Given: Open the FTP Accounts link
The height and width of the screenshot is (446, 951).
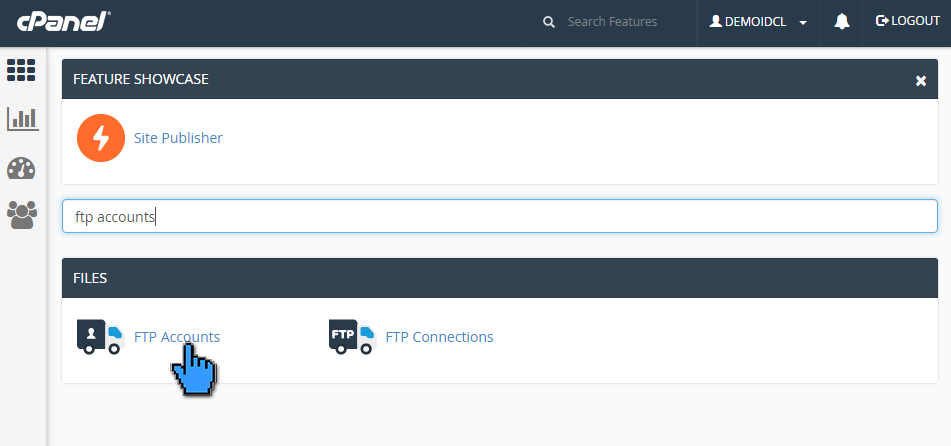Looking at the screenshot, I should pos(177,337).
